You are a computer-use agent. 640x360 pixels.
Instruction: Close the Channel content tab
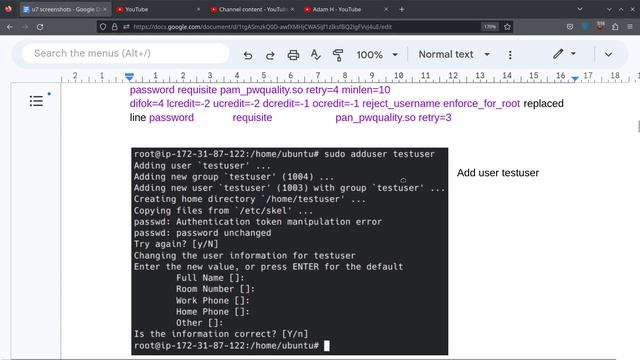point(292,9)
